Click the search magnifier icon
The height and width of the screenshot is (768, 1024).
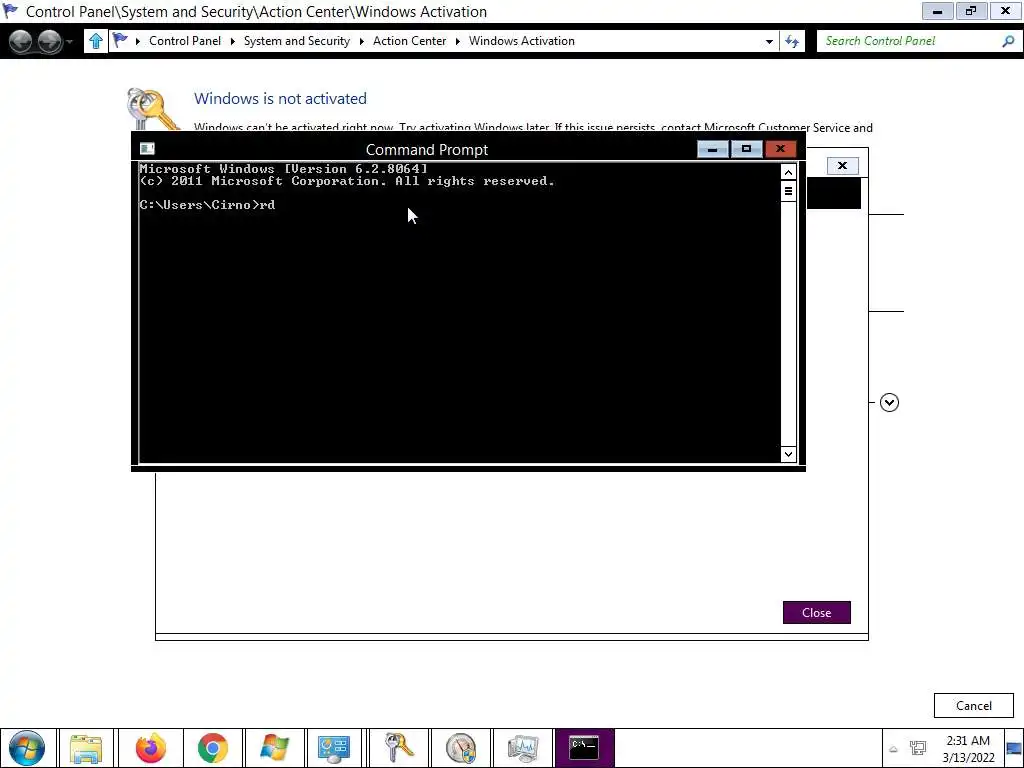pos(1008,40)
